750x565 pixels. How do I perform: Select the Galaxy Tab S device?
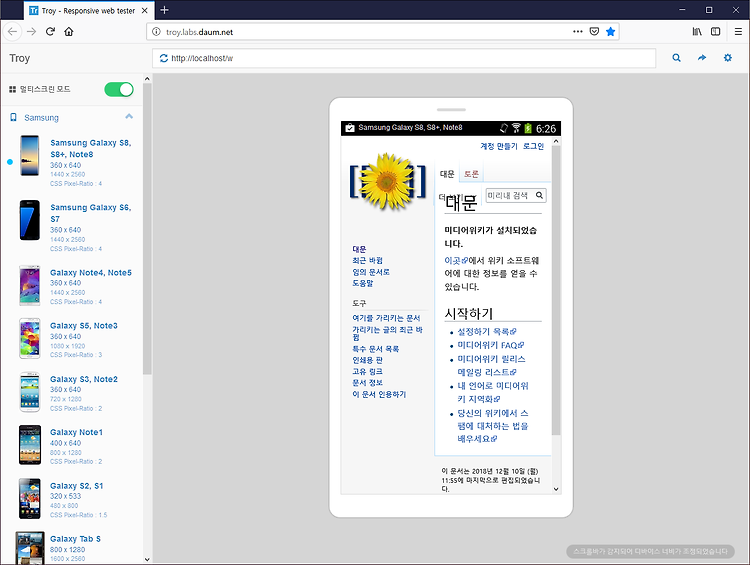[75, 539]
